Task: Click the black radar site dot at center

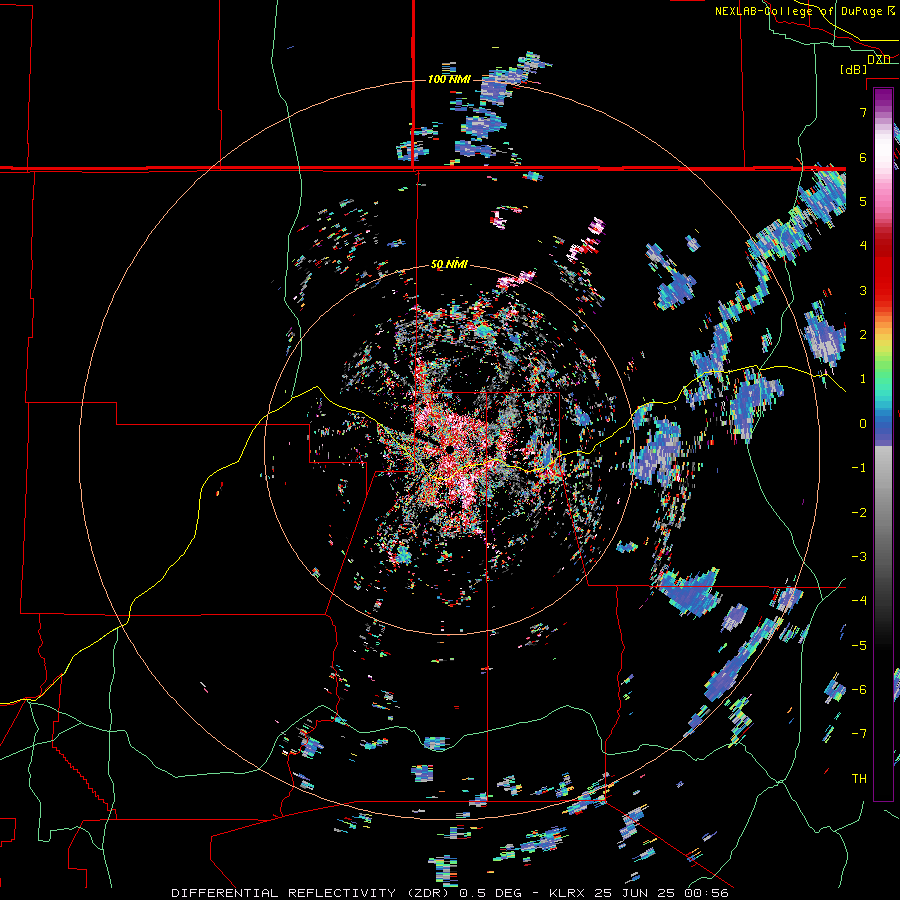Action: pos(449,449)
